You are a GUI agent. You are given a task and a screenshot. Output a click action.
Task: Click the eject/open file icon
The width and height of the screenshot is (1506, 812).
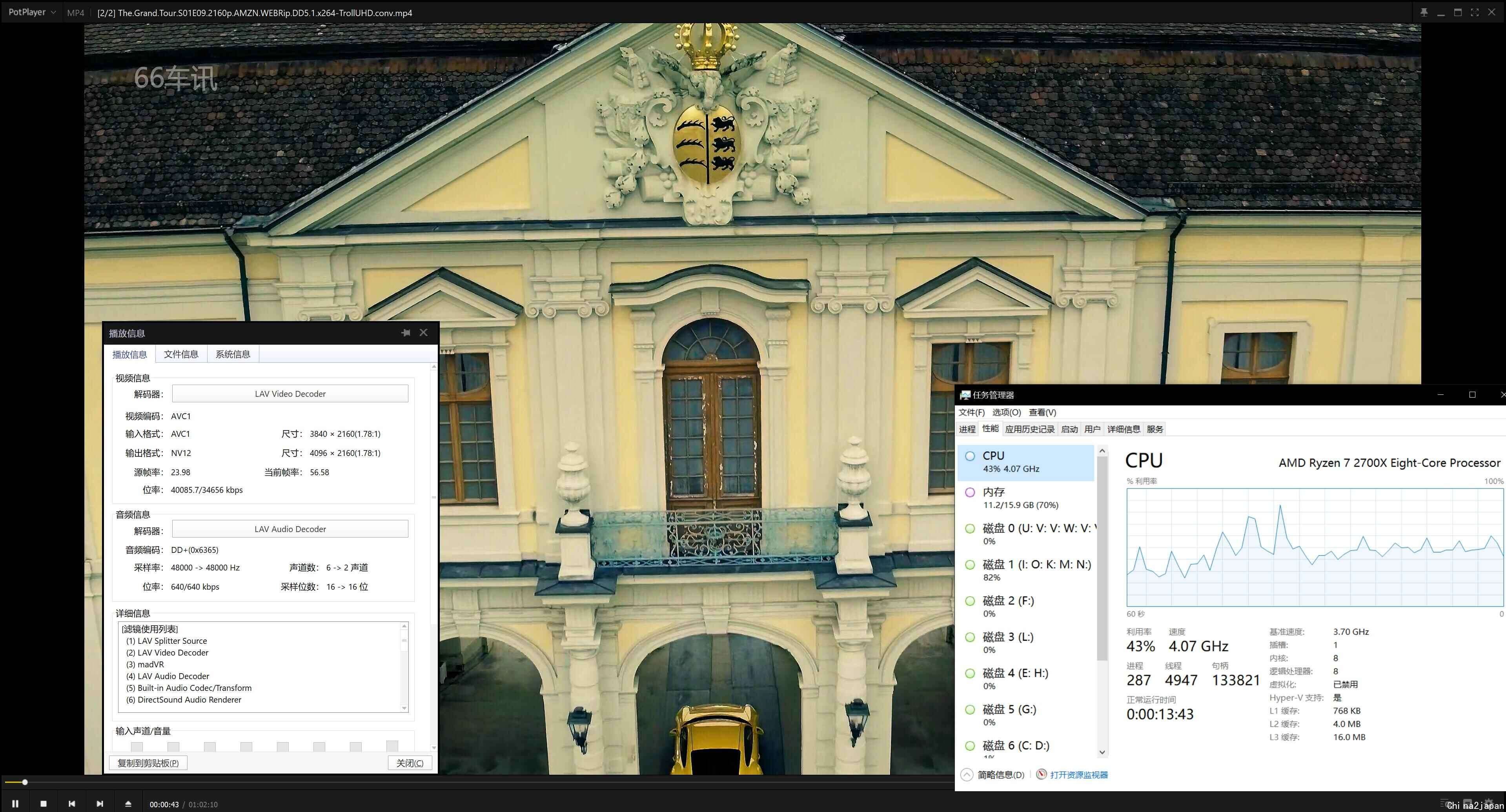point(128,804)
